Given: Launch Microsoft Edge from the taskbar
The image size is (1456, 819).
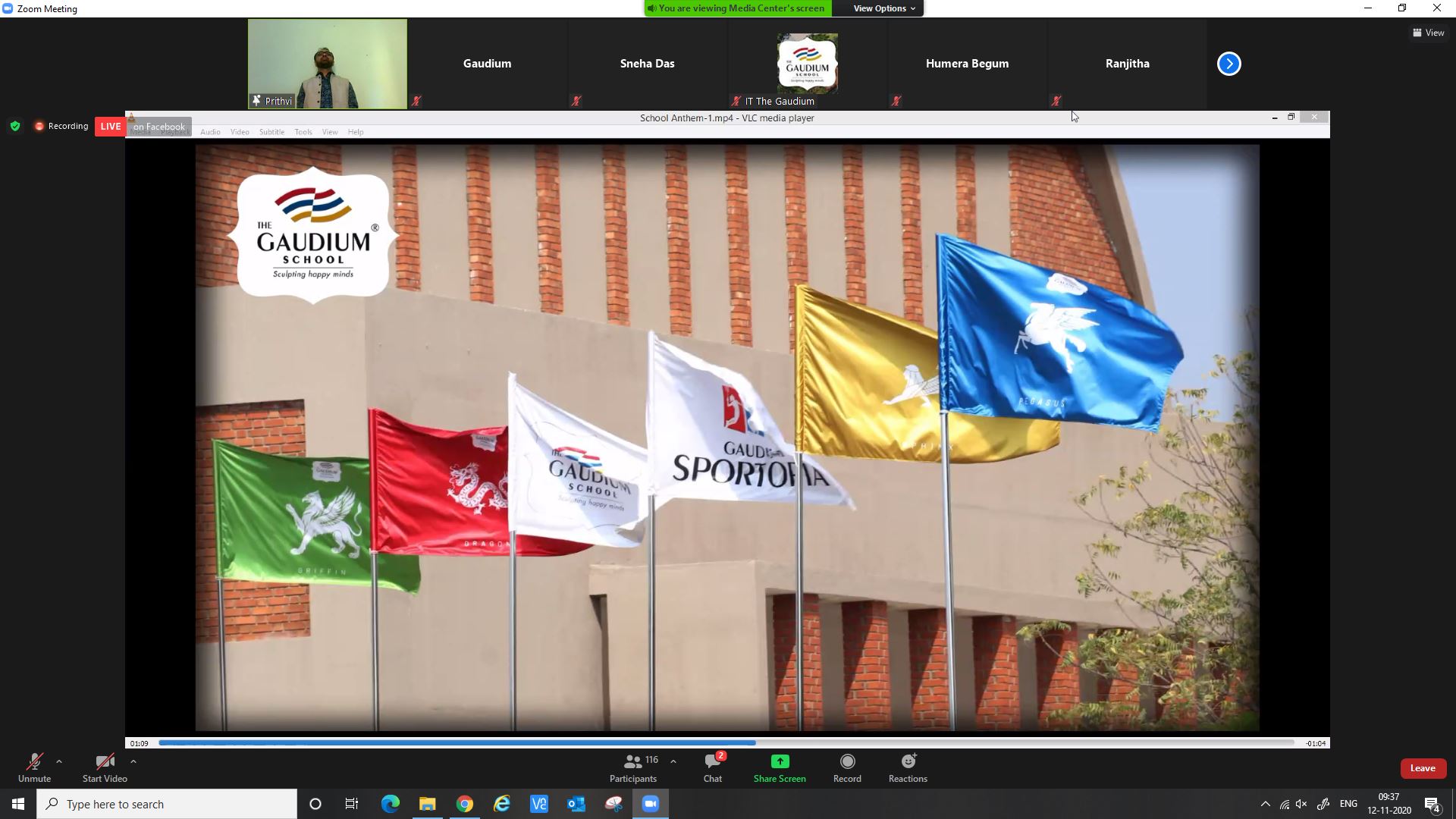Looking at the screenshot, I should 390,804.
